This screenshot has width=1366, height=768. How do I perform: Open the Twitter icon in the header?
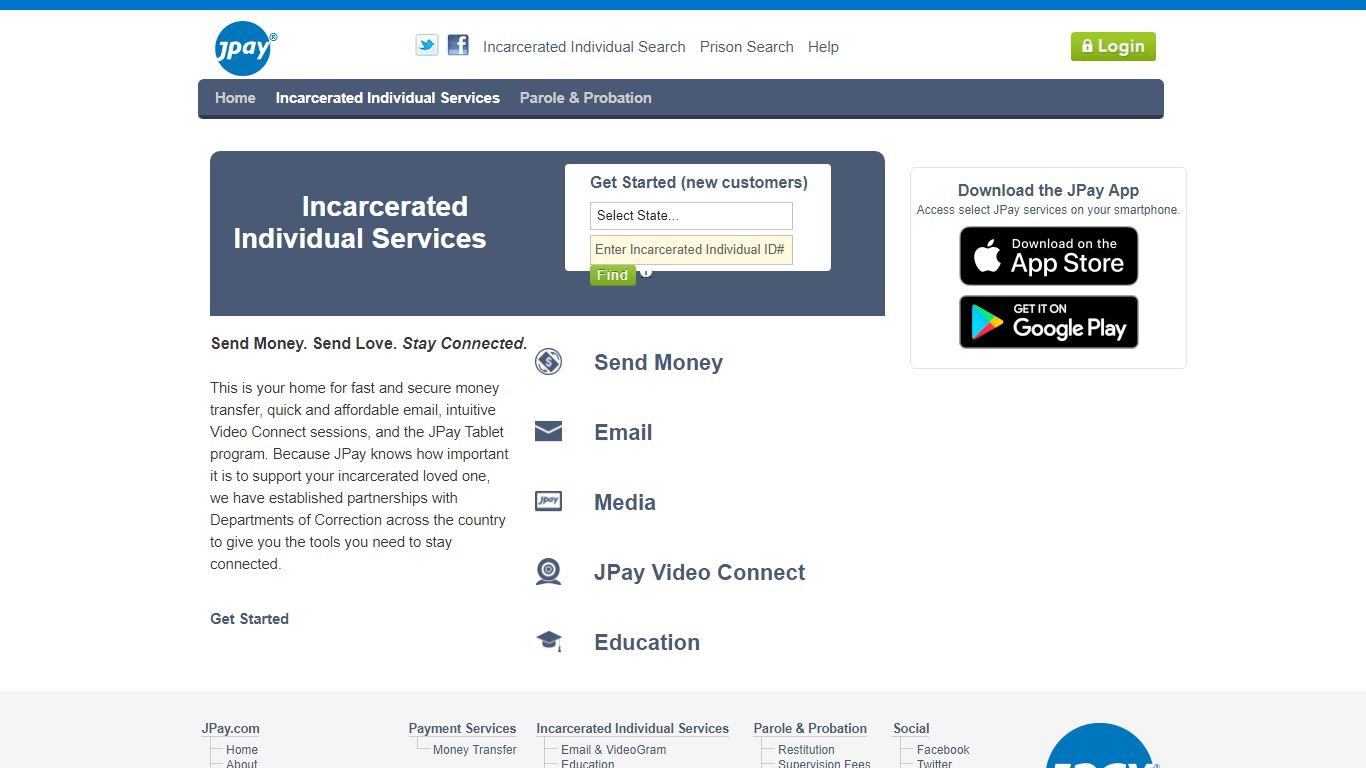point(427,45)
